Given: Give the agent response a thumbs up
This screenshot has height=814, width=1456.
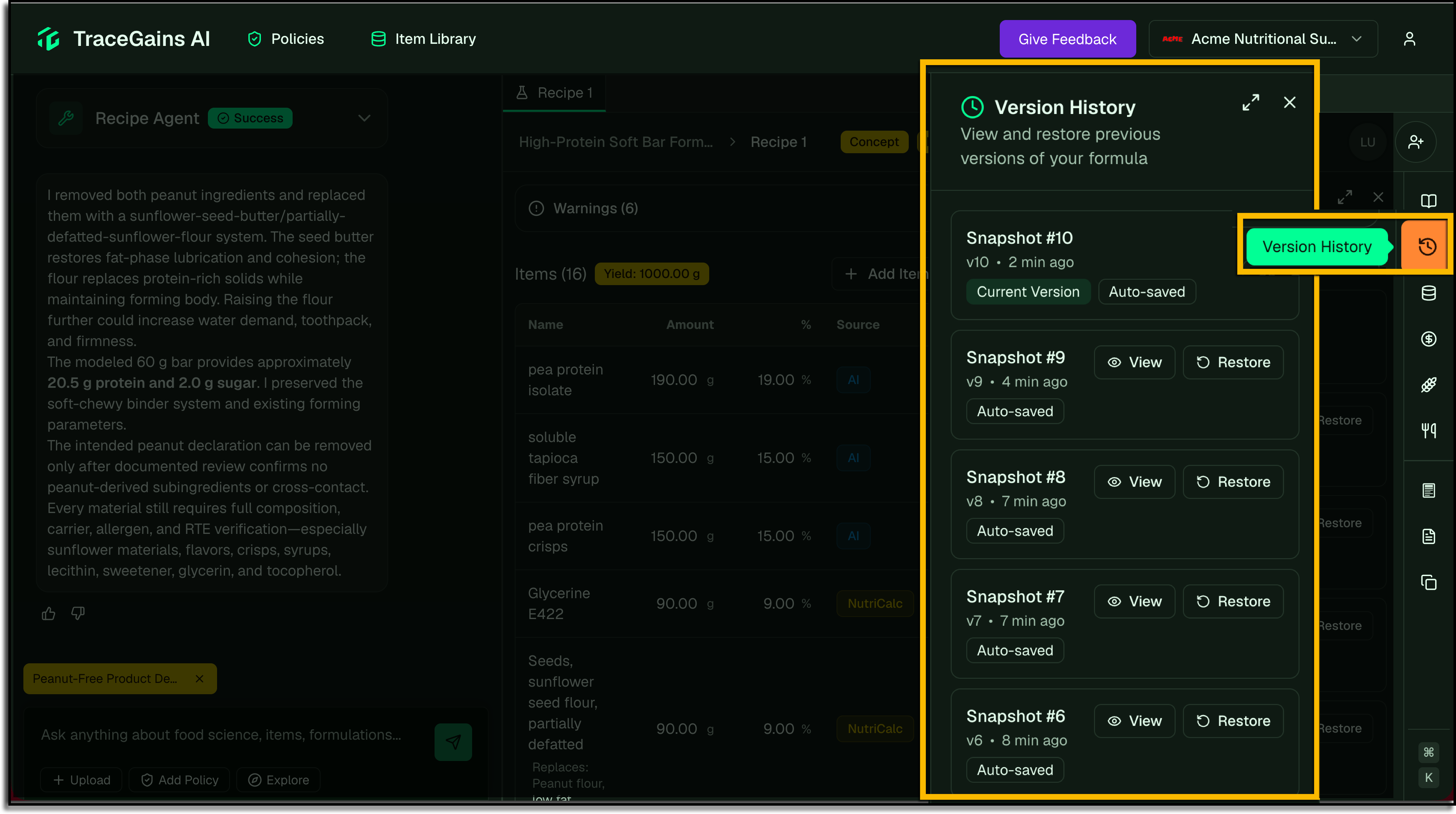Looking at the screenshot, I should [48, 613].
